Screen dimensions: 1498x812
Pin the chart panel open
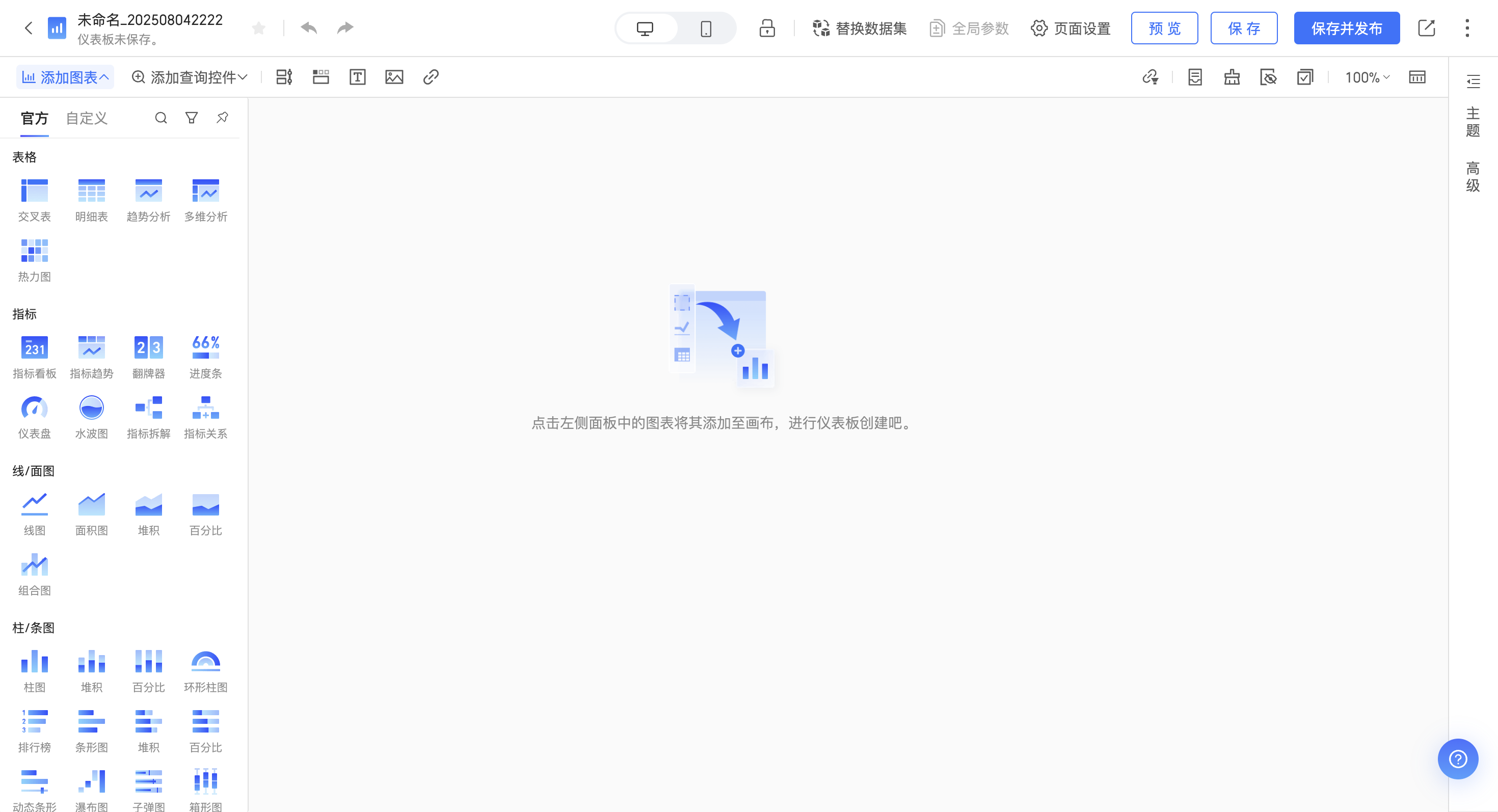point(222,117)
